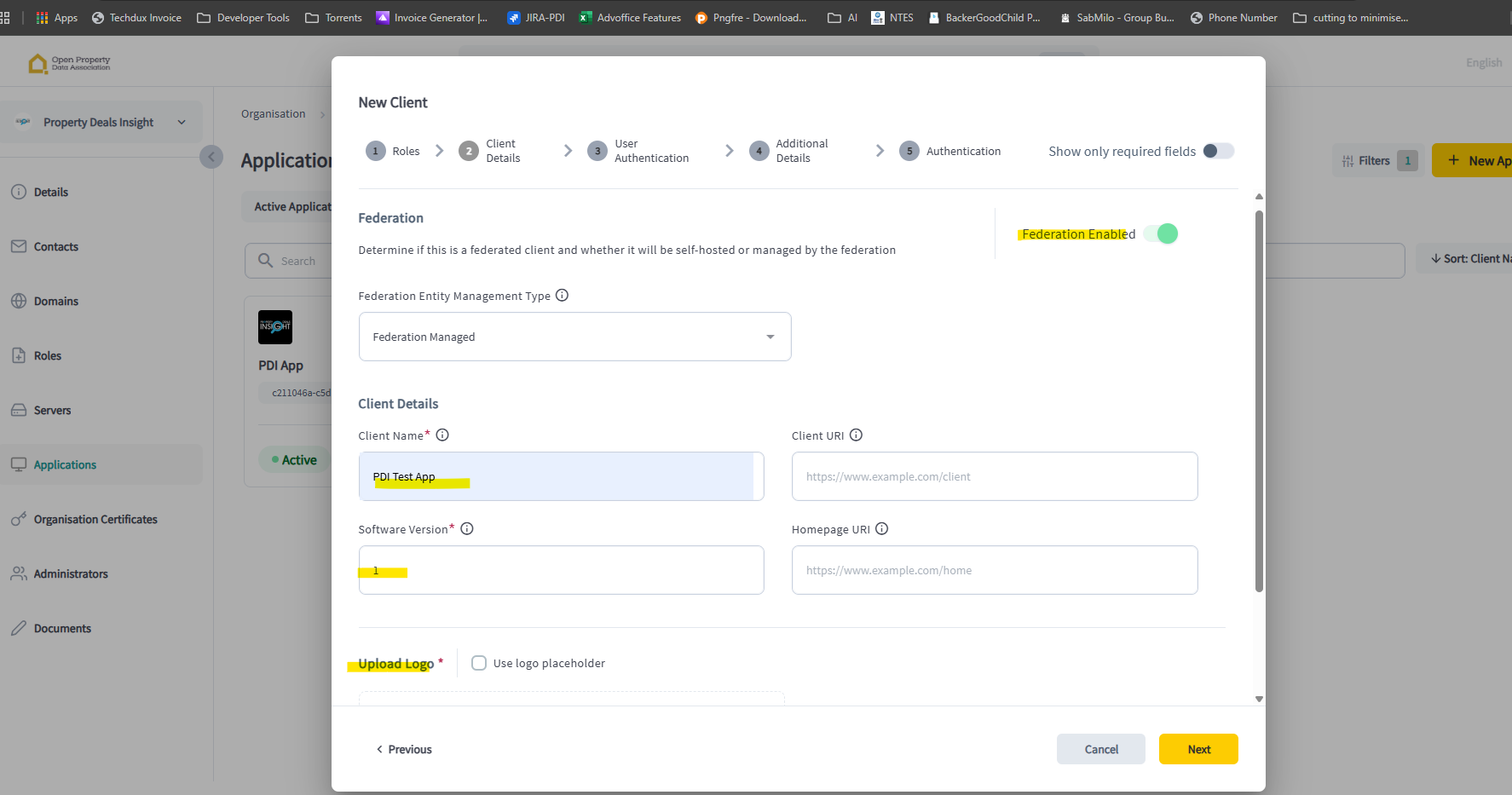
Task: Click info icon beside Federation Entity Management Type
Action: [562, 295]
